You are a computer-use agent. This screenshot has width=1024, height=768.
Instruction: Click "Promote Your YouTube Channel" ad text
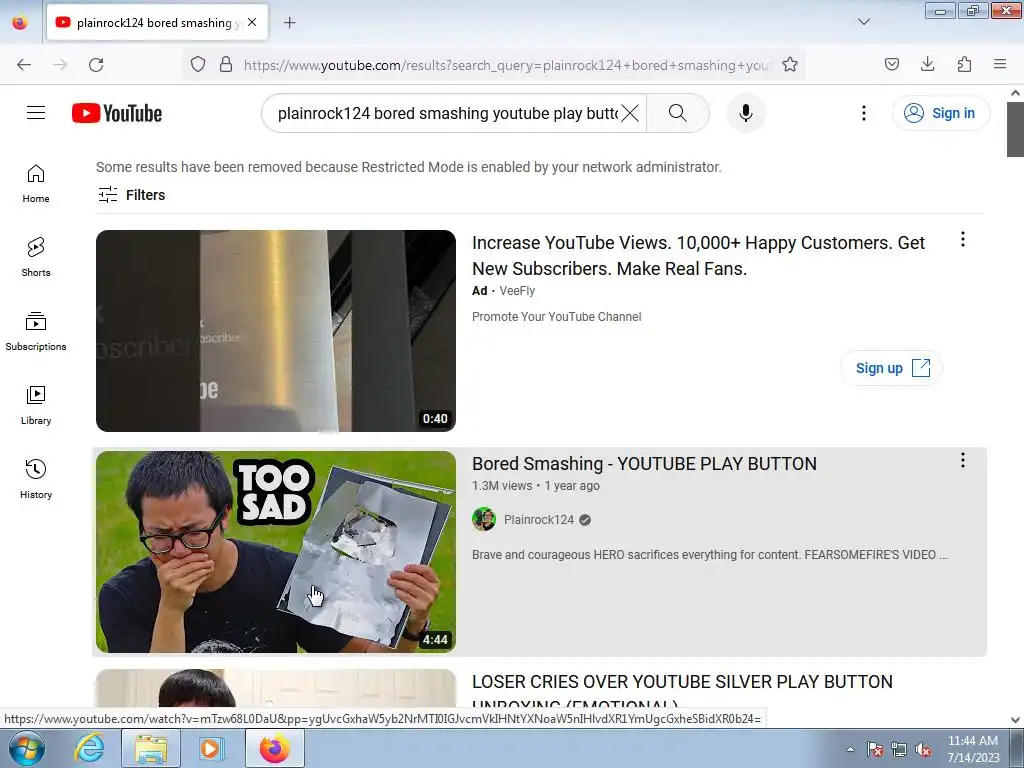tap(556, 317)
